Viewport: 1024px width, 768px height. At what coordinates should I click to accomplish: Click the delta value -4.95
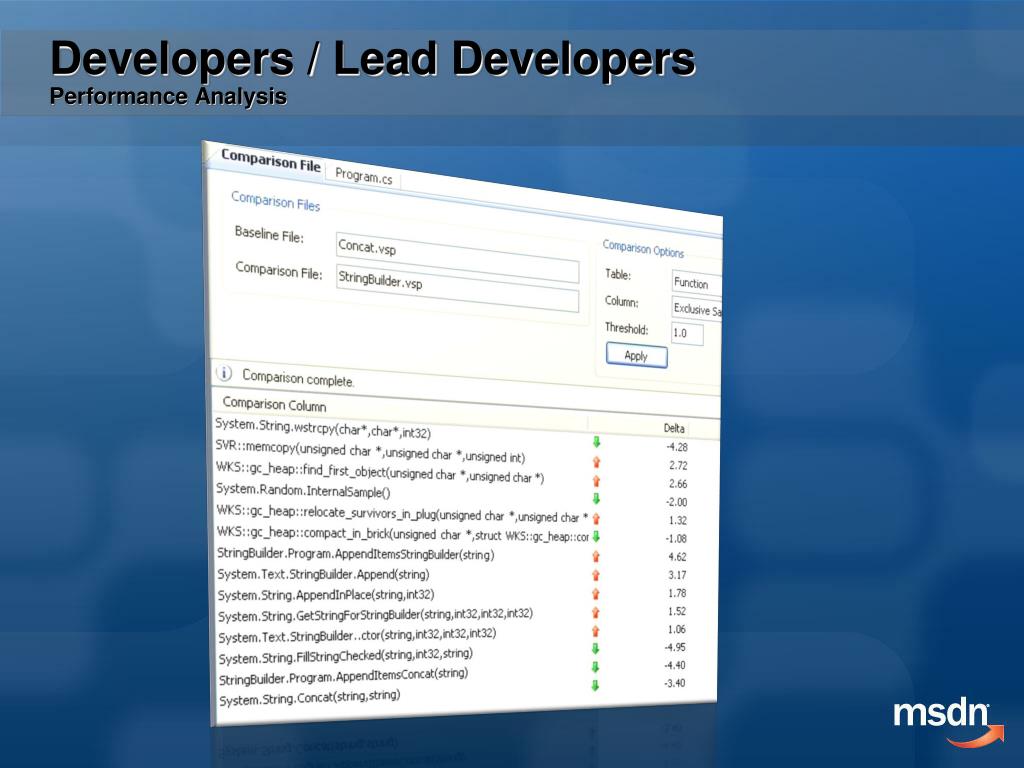tap(675, 647)
